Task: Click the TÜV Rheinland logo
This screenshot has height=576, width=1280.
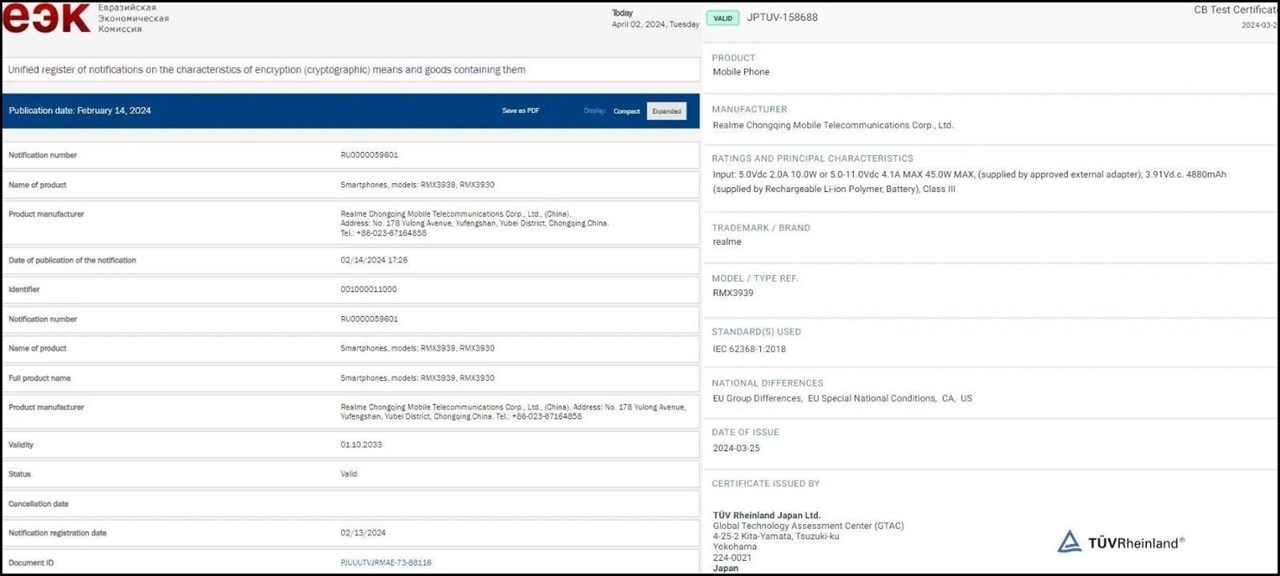Action: 1121,542
